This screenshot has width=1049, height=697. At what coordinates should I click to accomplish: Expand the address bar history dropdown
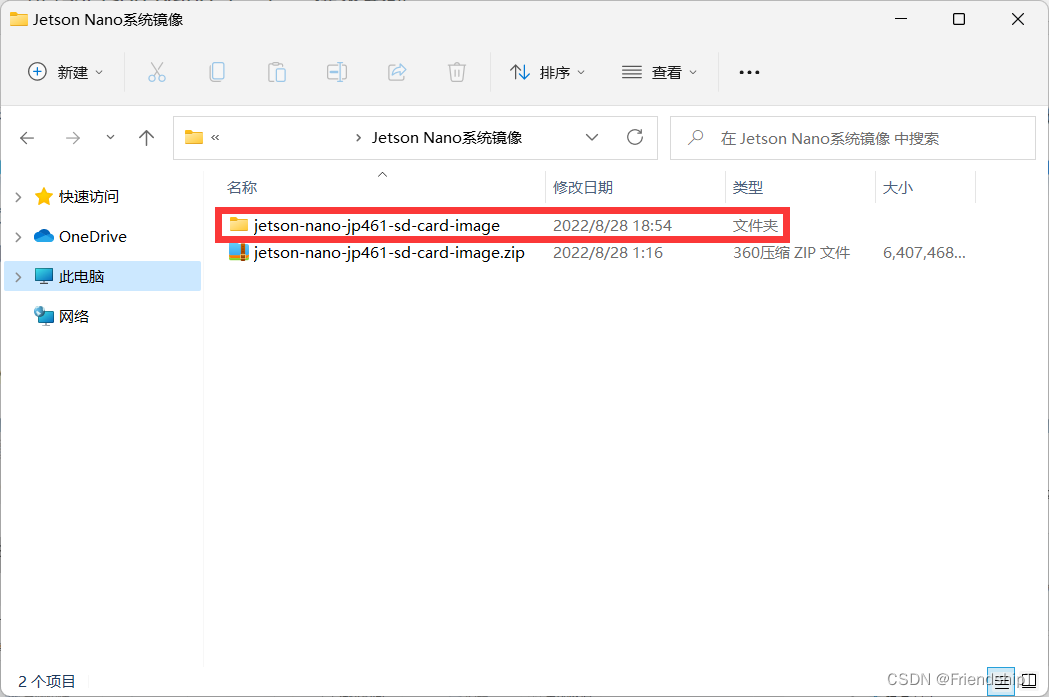(591, 138)
